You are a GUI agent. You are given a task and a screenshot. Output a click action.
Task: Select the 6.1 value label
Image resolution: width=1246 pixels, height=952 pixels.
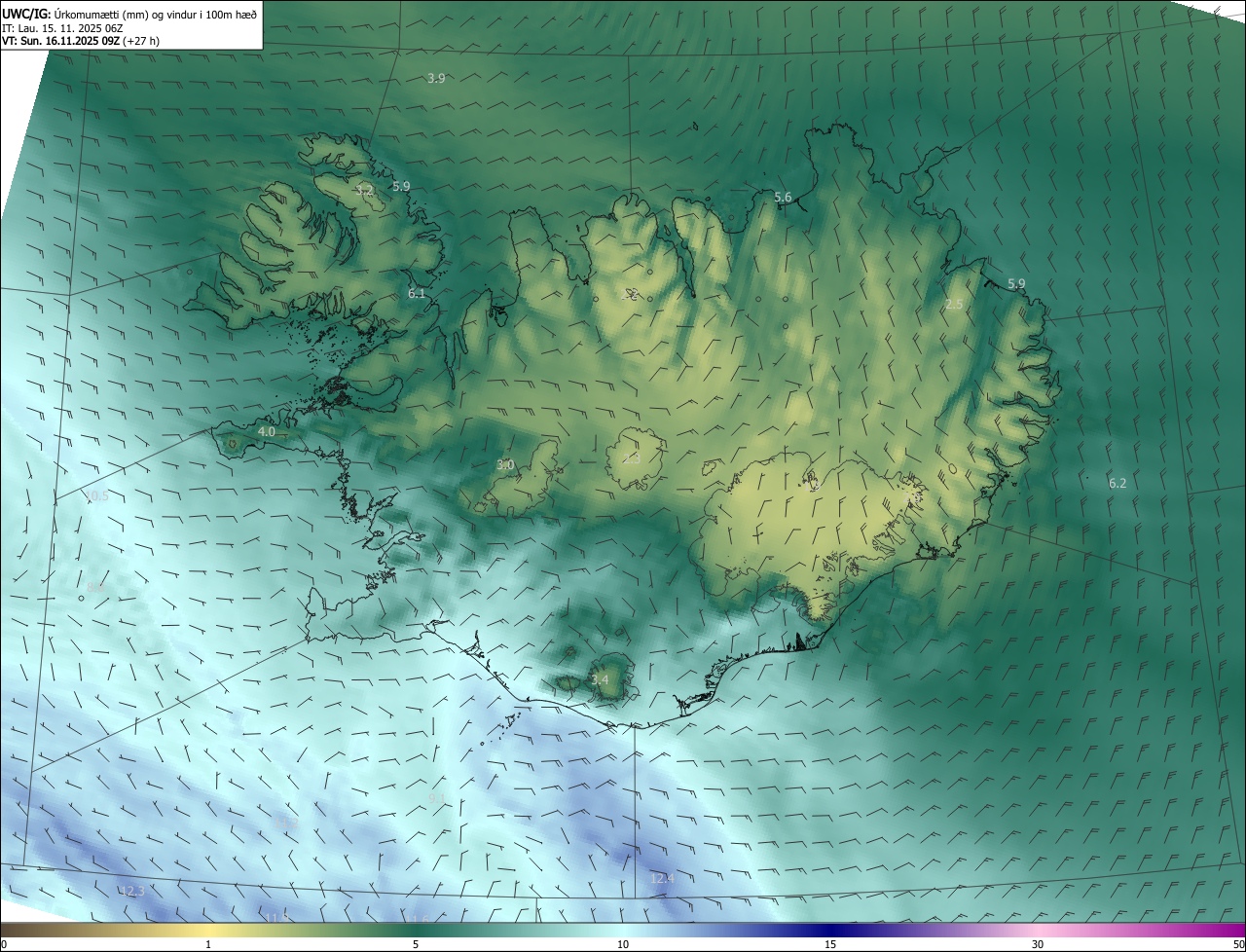[417, 293]
